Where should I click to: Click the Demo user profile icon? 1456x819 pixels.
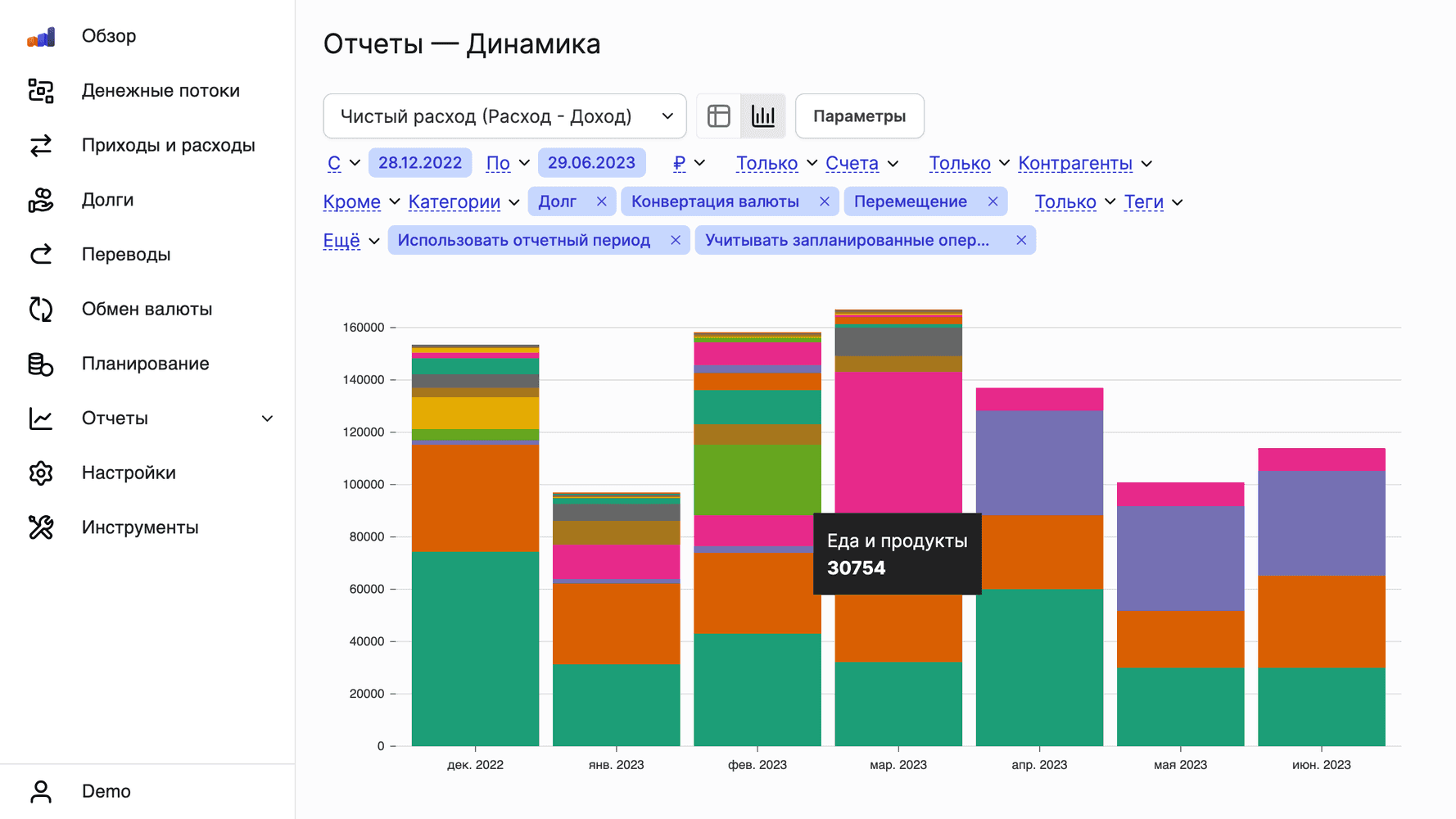(x=41, y=791)
